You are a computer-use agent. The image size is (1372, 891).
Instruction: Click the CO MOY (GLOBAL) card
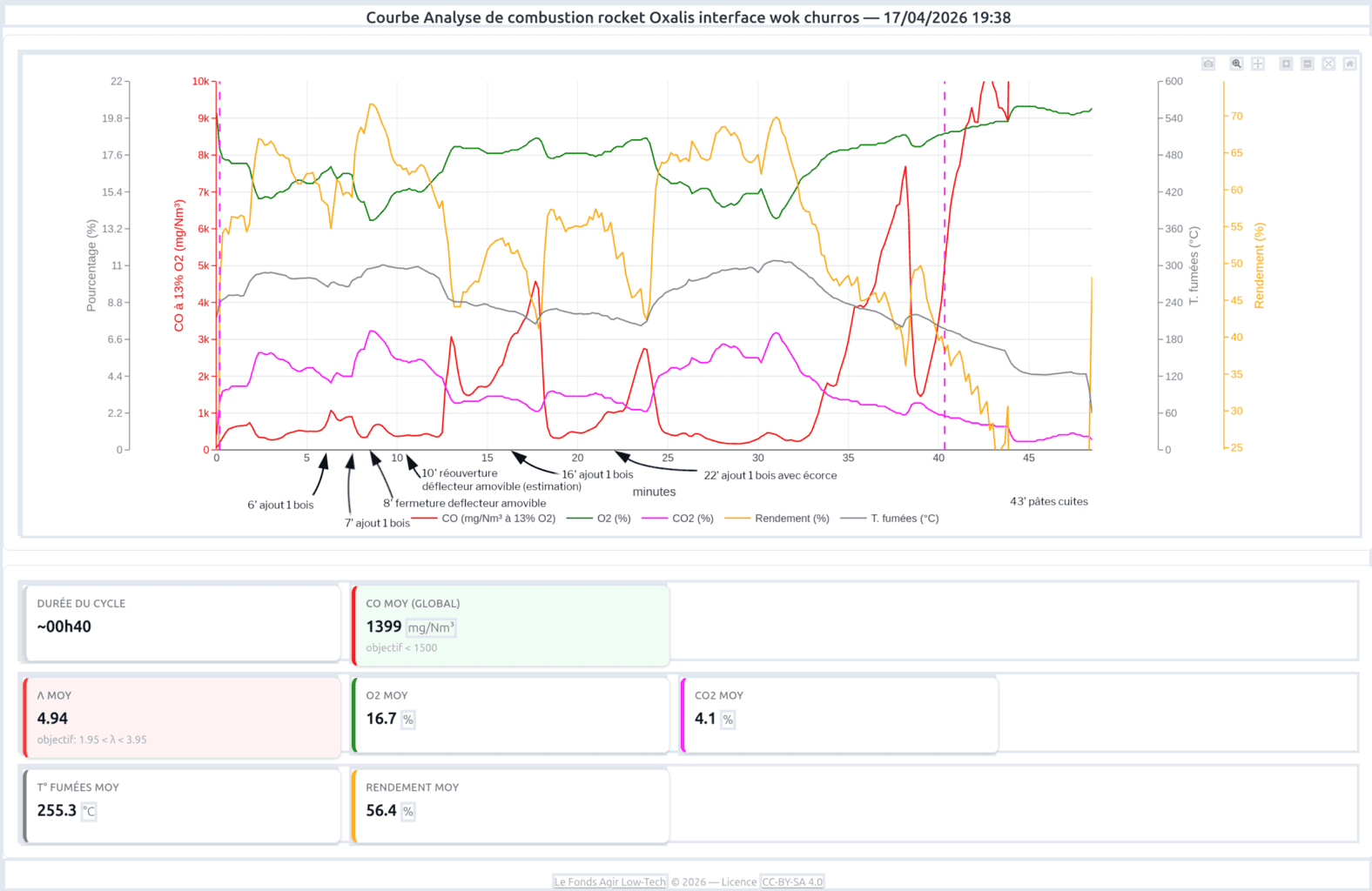(x=510, y=625)
